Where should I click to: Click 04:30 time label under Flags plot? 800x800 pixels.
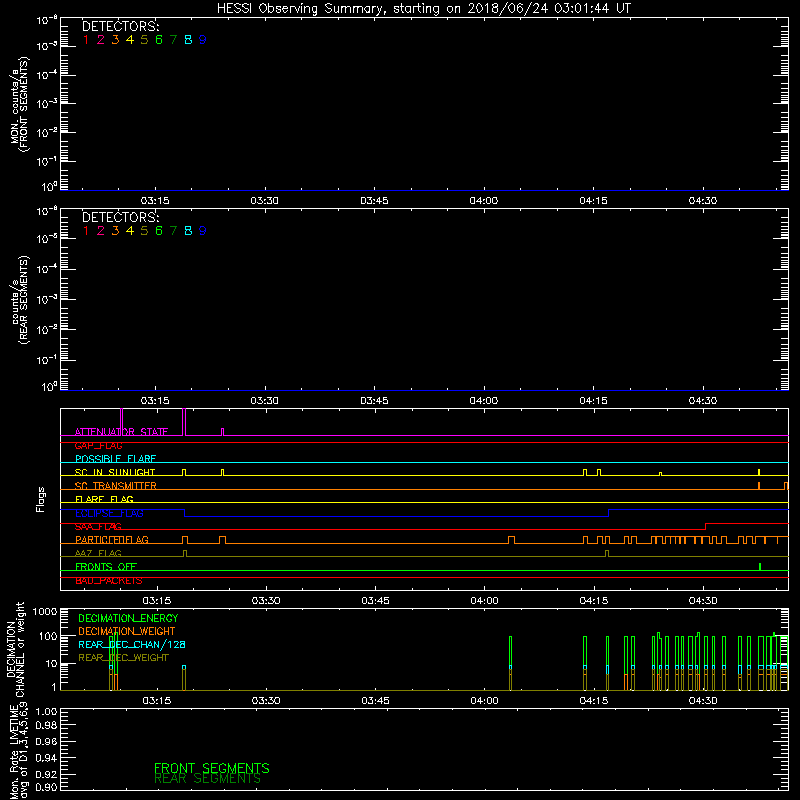[703, 601]
